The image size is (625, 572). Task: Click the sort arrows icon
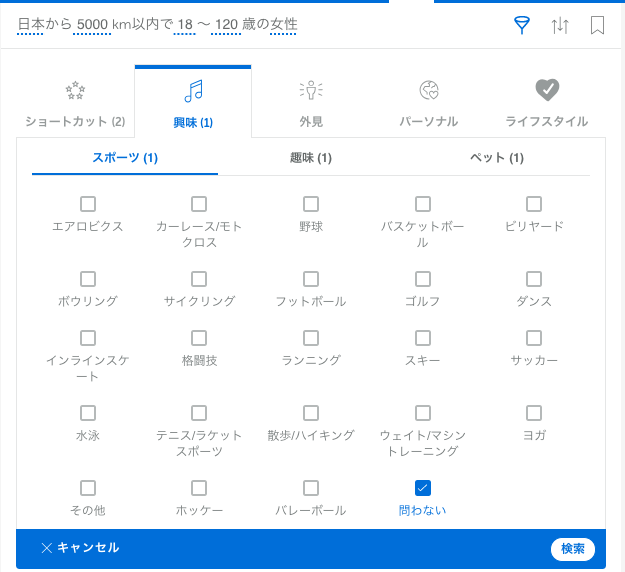point(559,26)
